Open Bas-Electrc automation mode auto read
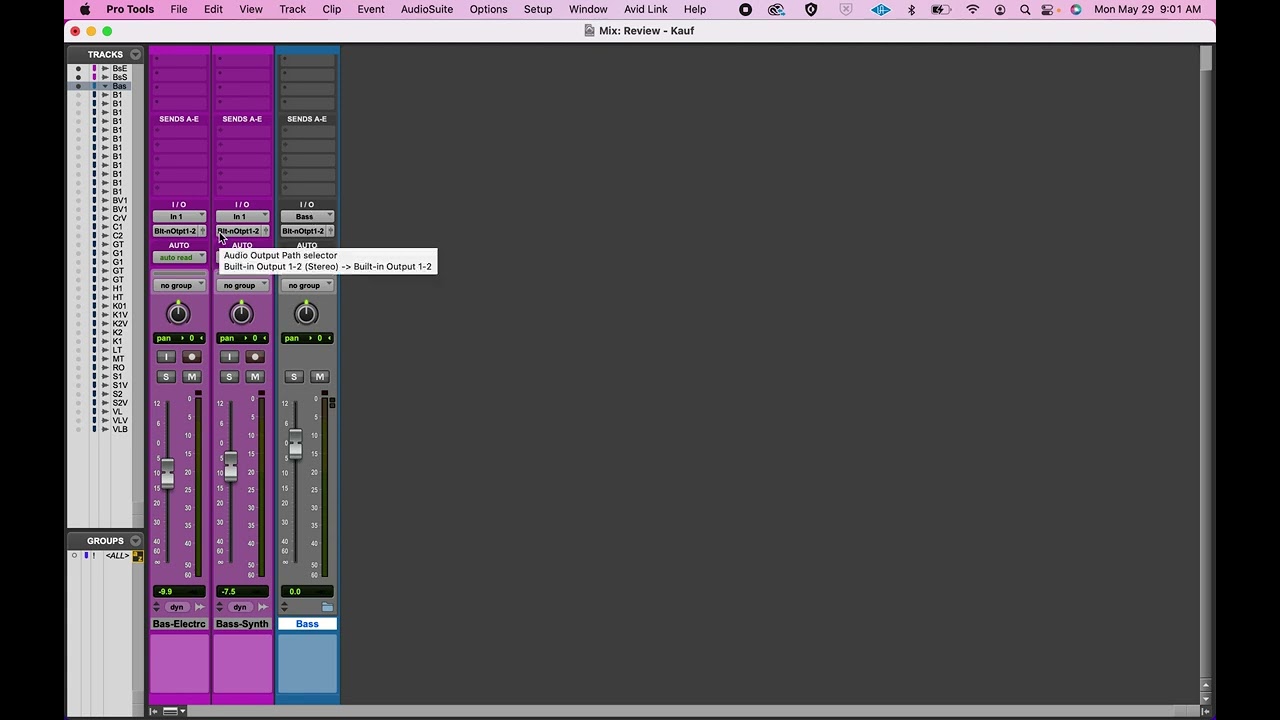Image resolution: width=1280 pixels, height=720 pixels. click(179, 258)
